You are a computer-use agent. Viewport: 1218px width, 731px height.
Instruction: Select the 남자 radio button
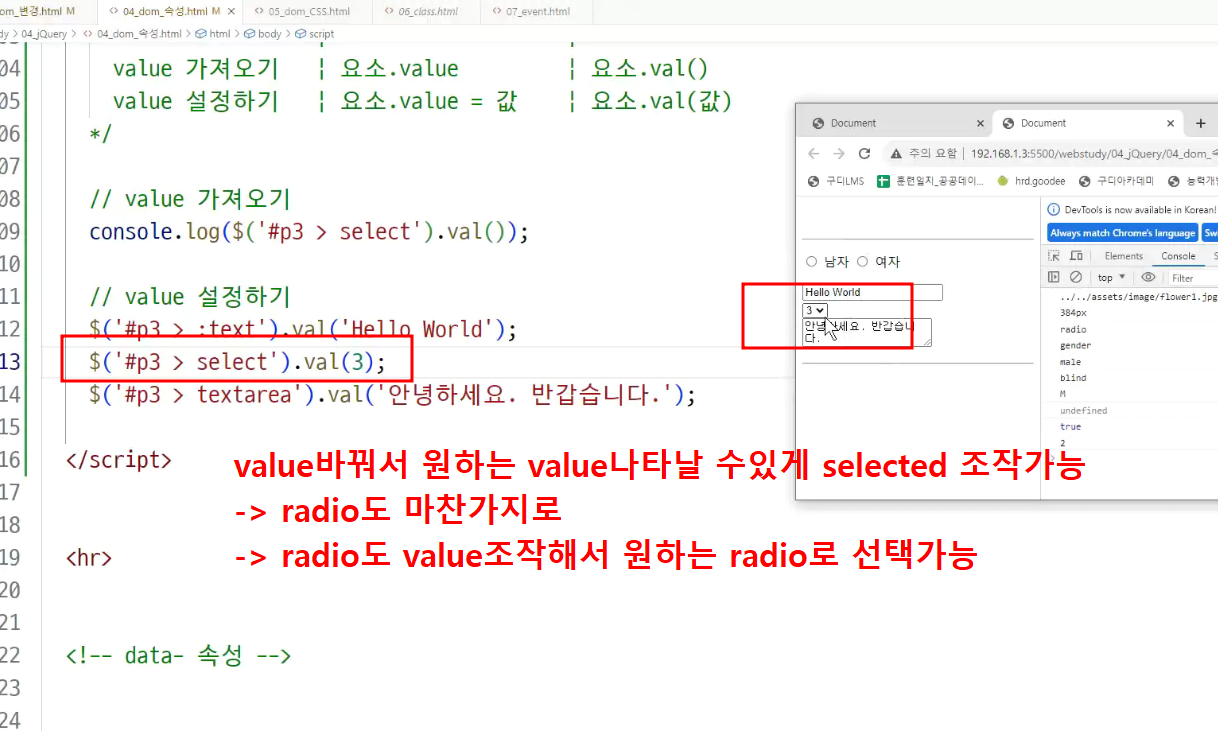(x=811, y=262)
